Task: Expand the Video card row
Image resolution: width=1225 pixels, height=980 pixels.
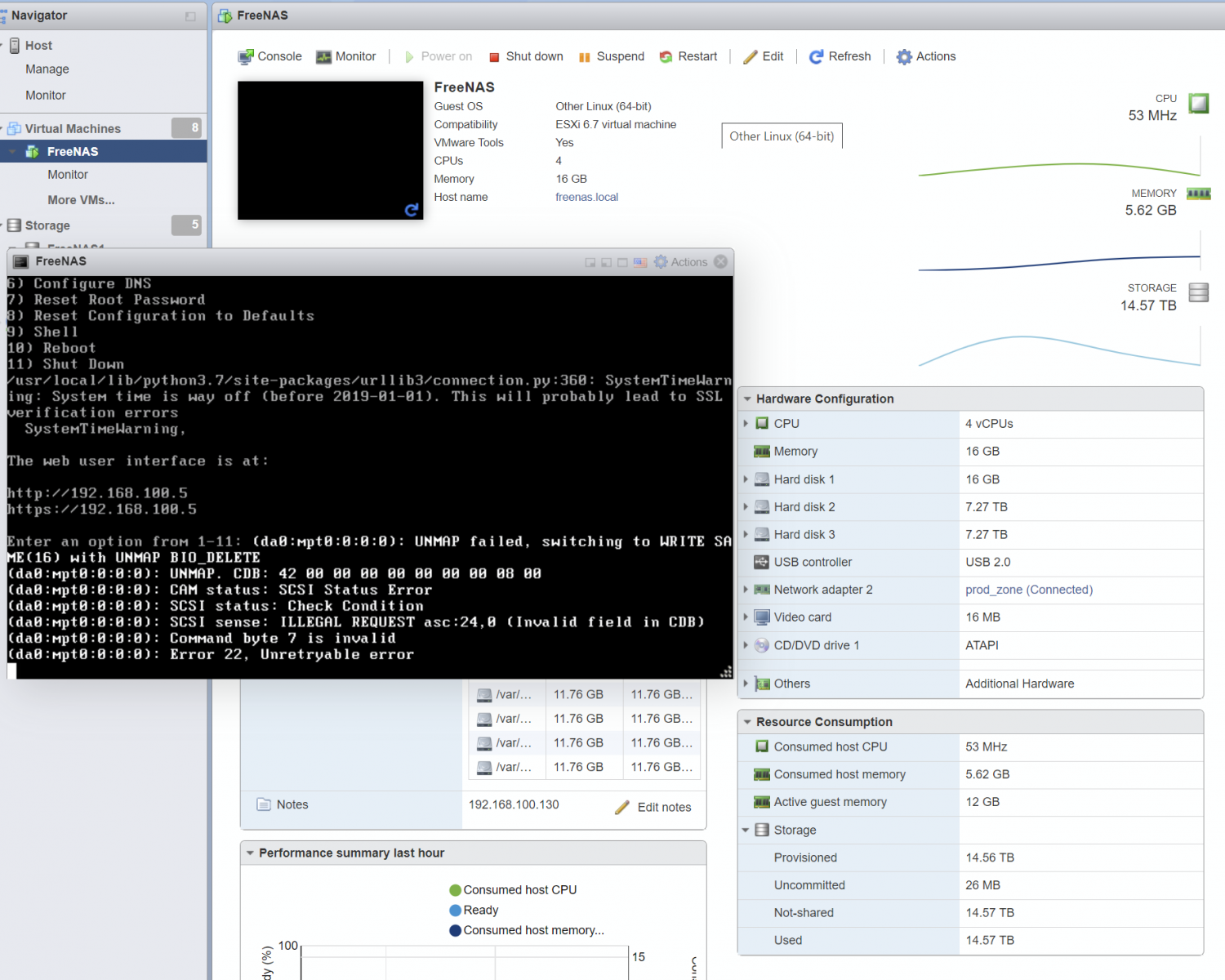Action: pyautogui.click(x=746, y=617)
